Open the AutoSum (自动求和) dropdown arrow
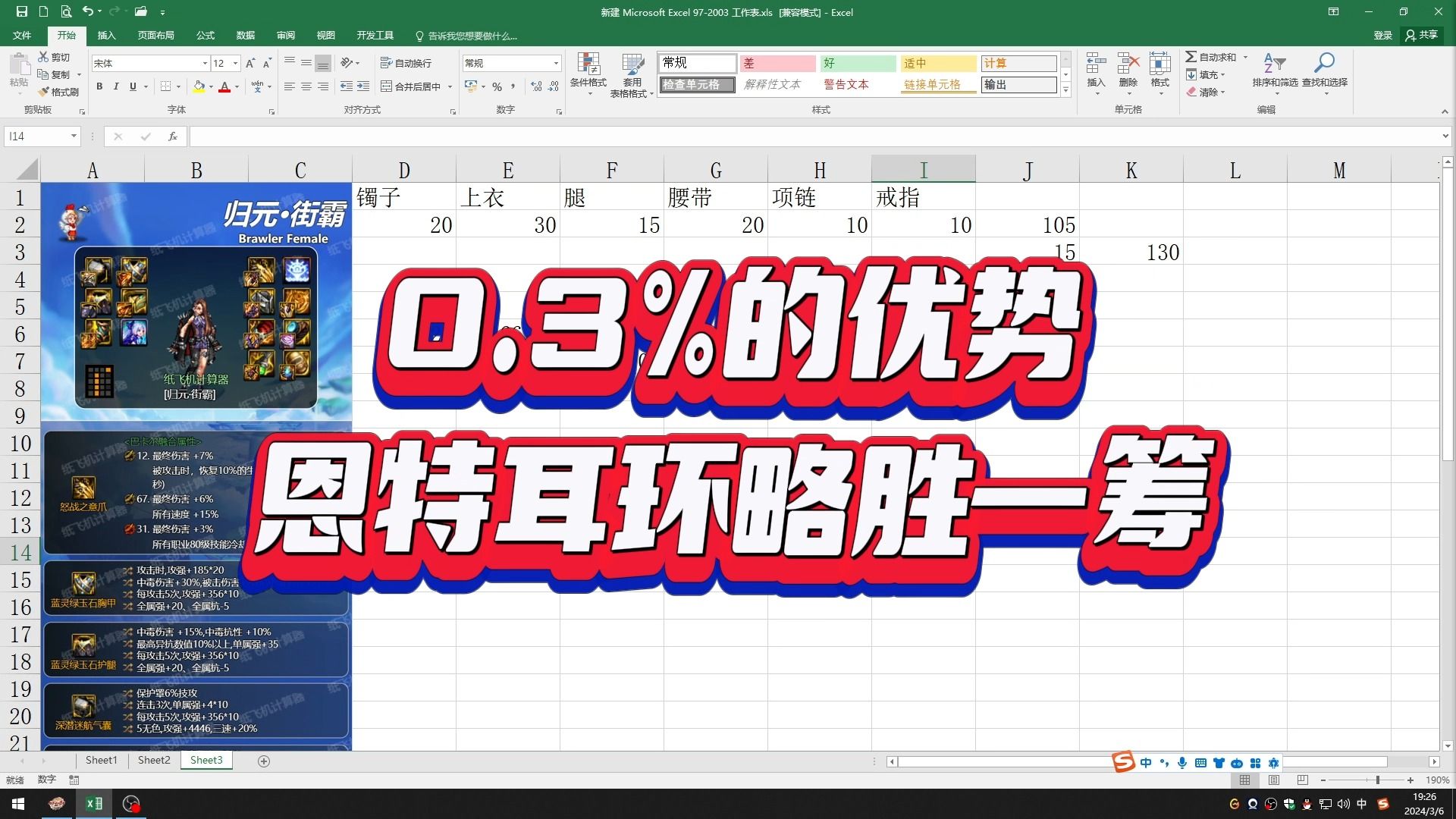This screenshot has width=1456, height=819. pyautogui.click(x=1245, y=57)
